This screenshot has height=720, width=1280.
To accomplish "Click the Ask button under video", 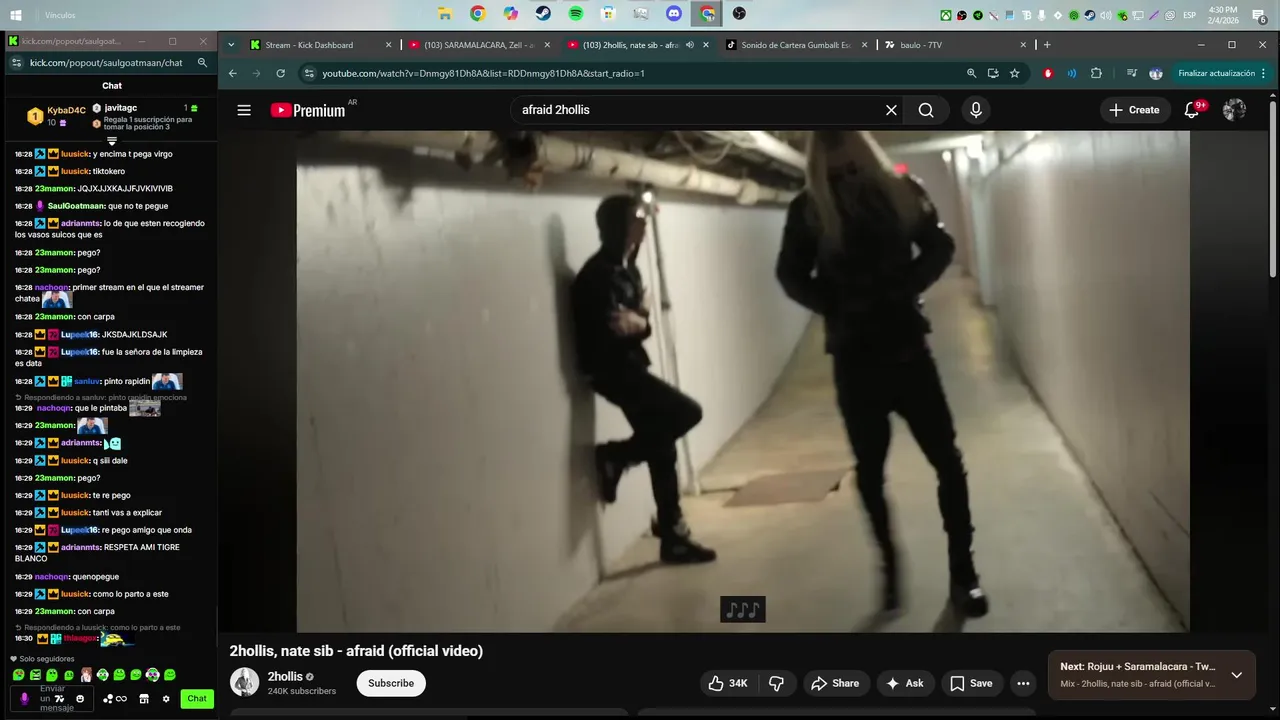I will pos(904,683).
